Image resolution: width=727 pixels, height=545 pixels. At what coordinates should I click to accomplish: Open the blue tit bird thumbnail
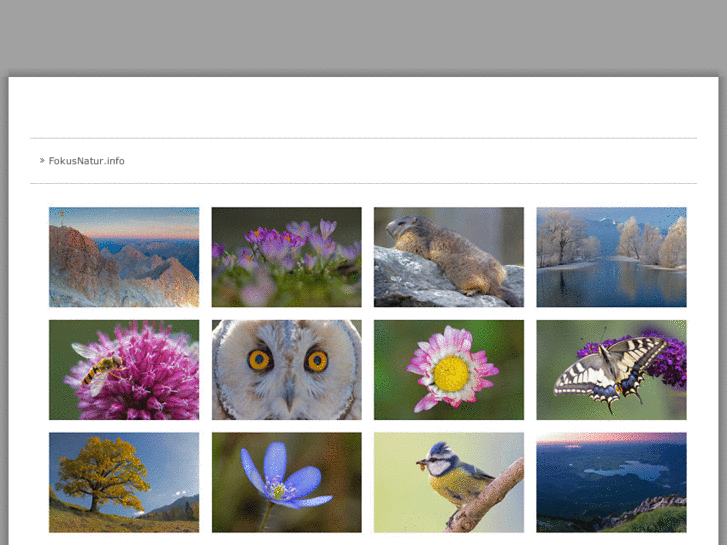(449, 482)
